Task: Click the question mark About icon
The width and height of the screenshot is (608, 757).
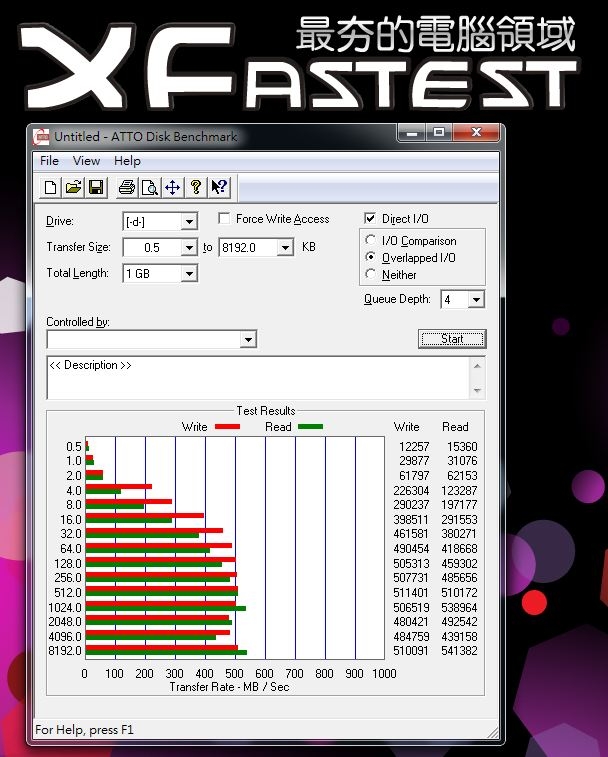Action: tap(196, 187)
